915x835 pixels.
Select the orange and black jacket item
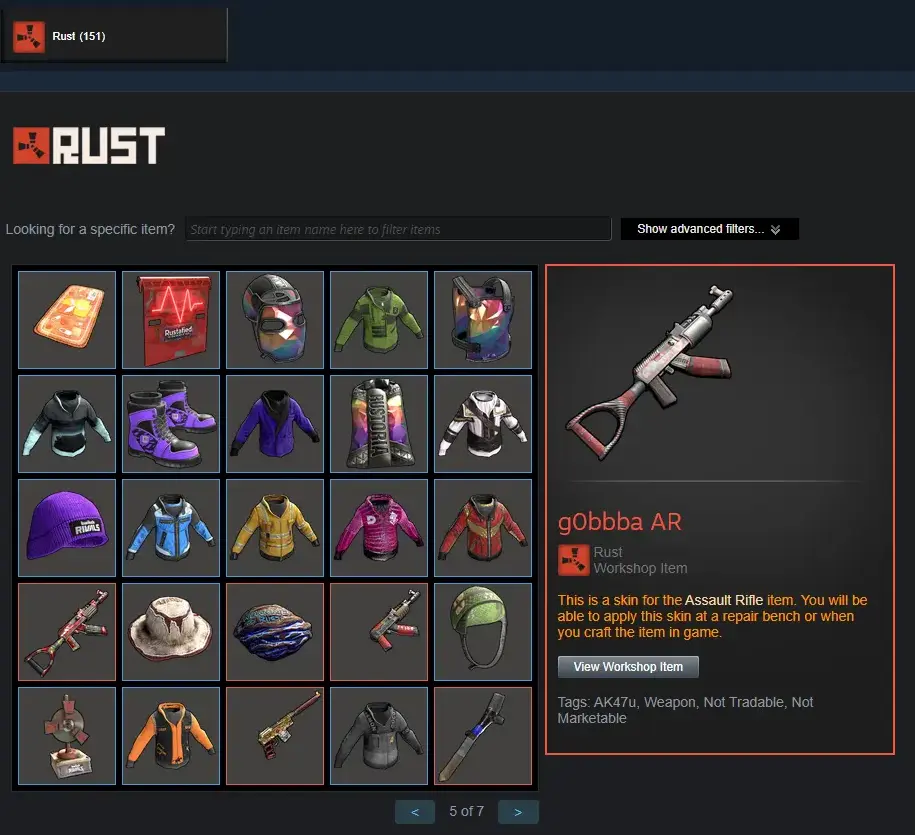pos(171,735)
